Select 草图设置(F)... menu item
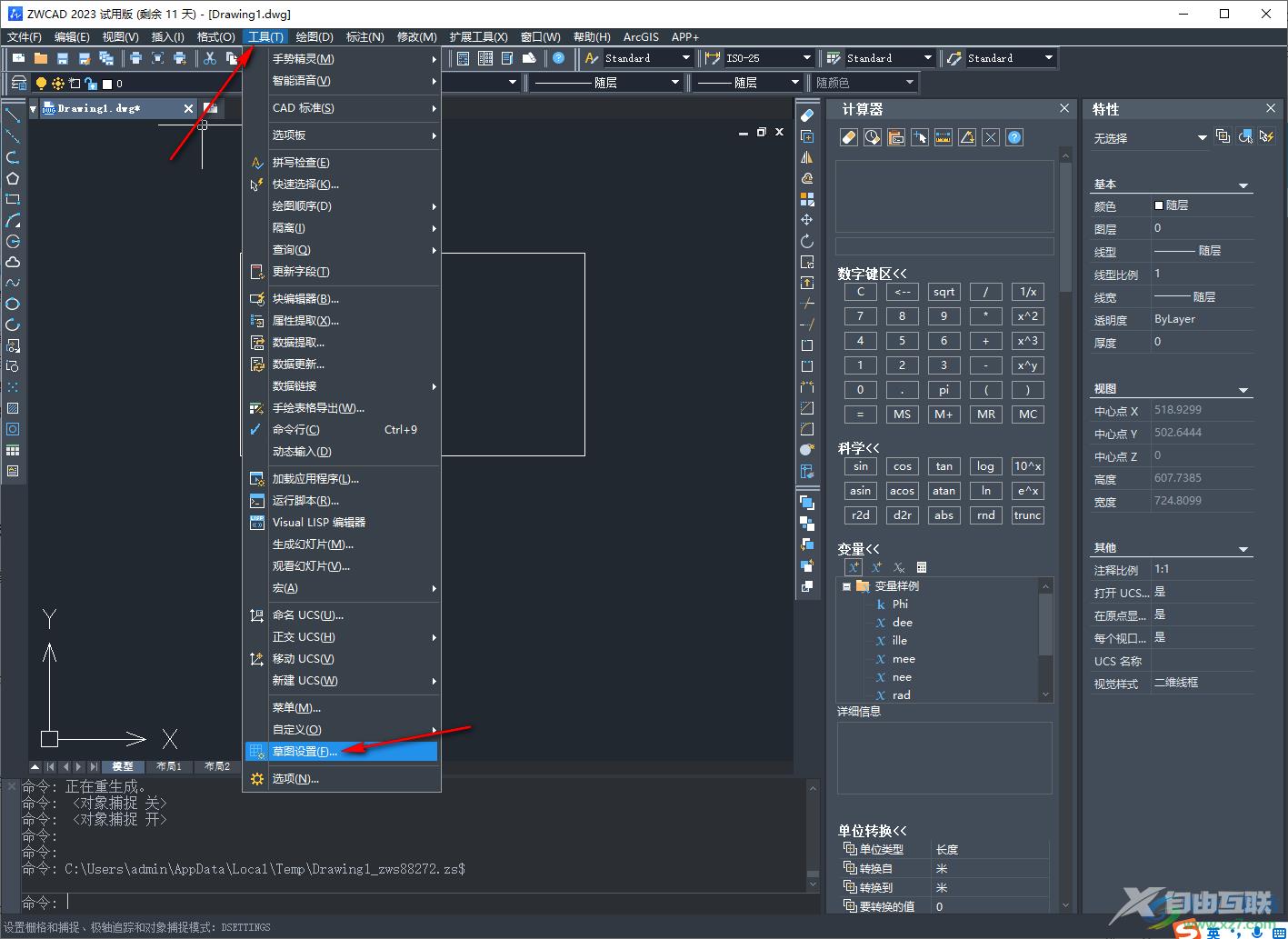The image size is (1288, 939). pos(342,752)
